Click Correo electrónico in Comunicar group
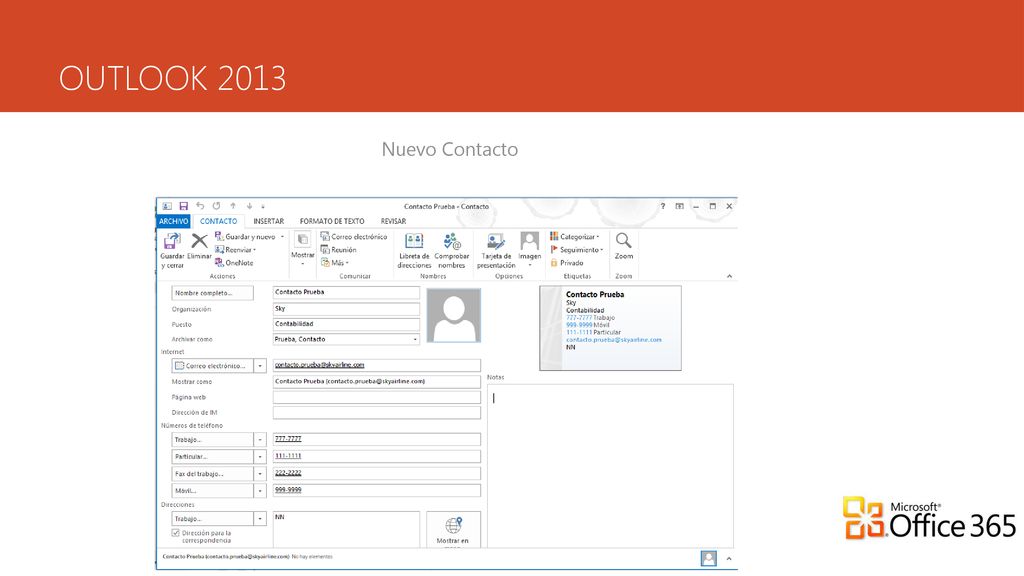Screen dimensions: 1024x576 [354, 237]
